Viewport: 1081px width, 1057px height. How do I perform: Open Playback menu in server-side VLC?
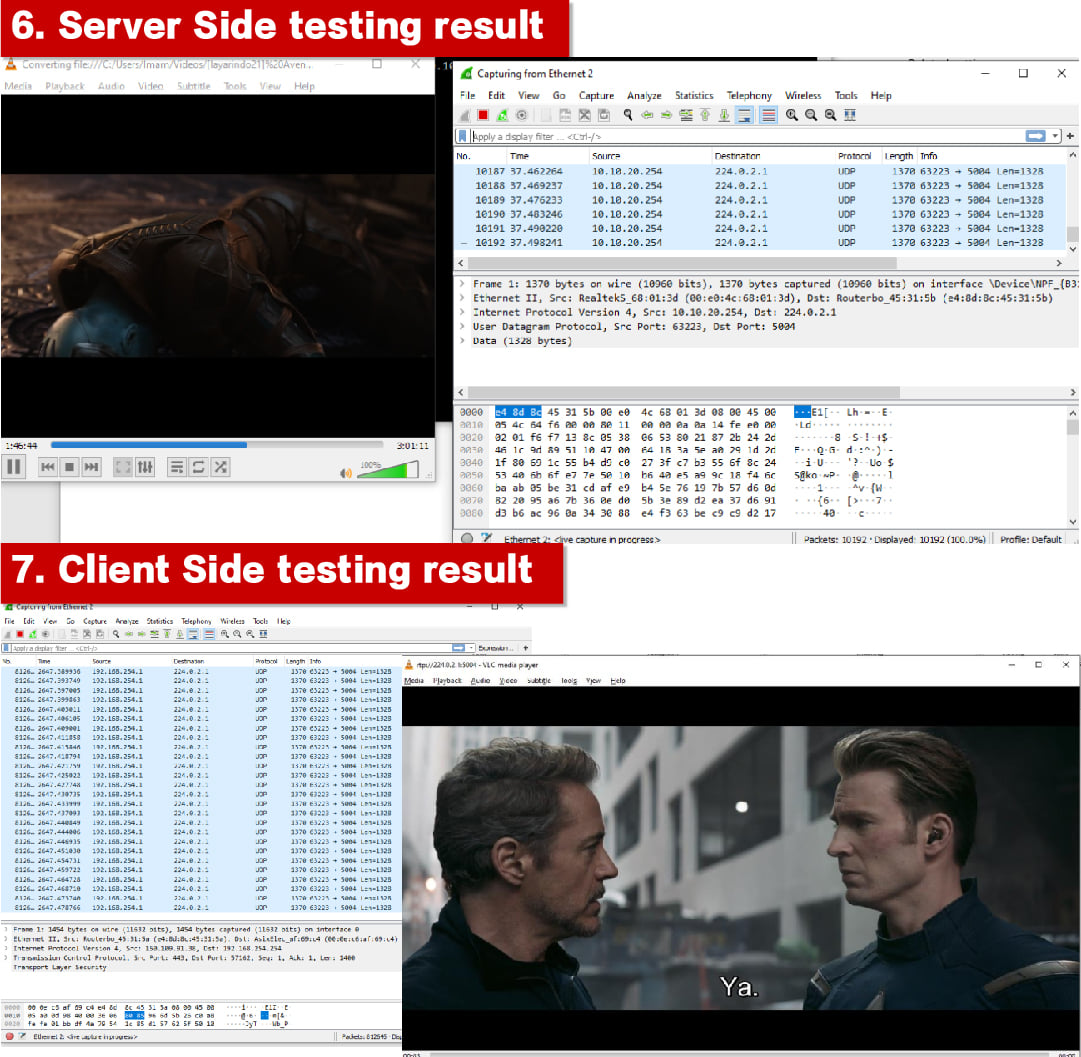click(x=65, y=86)
